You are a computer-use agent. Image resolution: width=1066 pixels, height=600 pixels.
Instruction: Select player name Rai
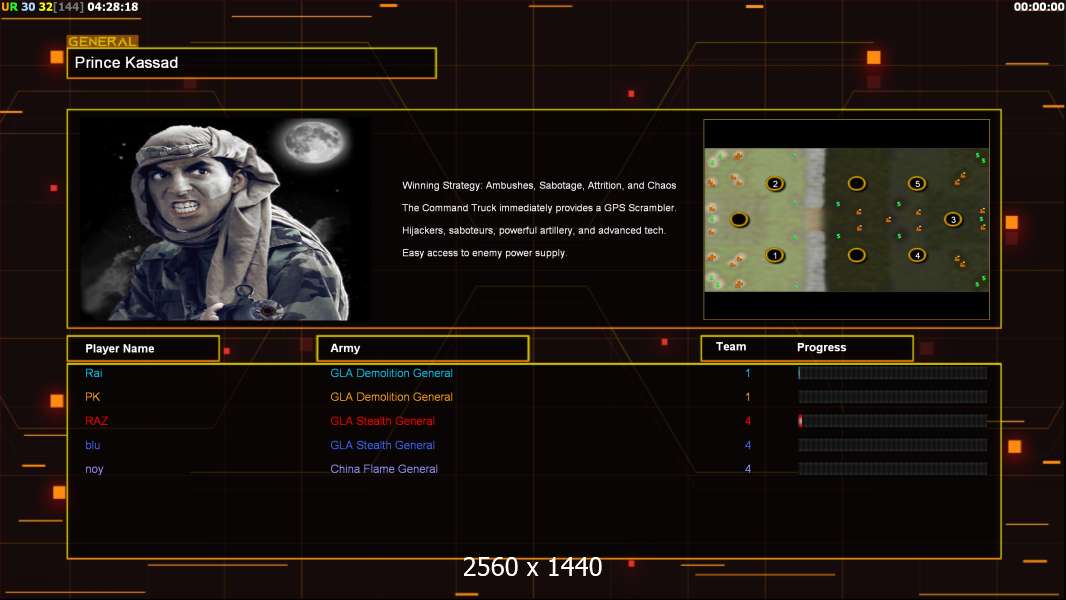(x=94, y=373)
